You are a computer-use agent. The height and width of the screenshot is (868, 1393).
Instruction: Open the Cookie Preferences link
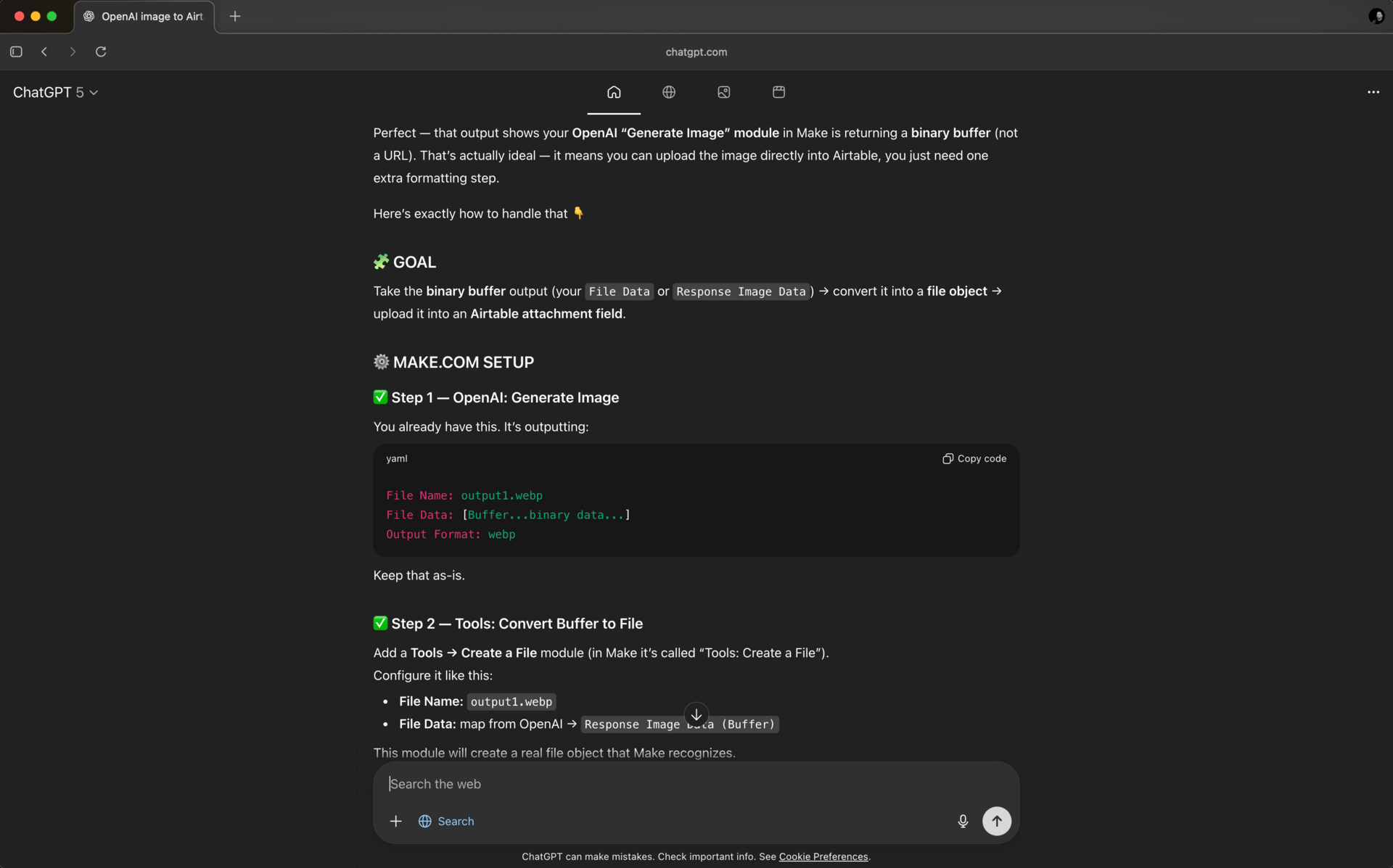pyautogui.click(x=823, y=856)
